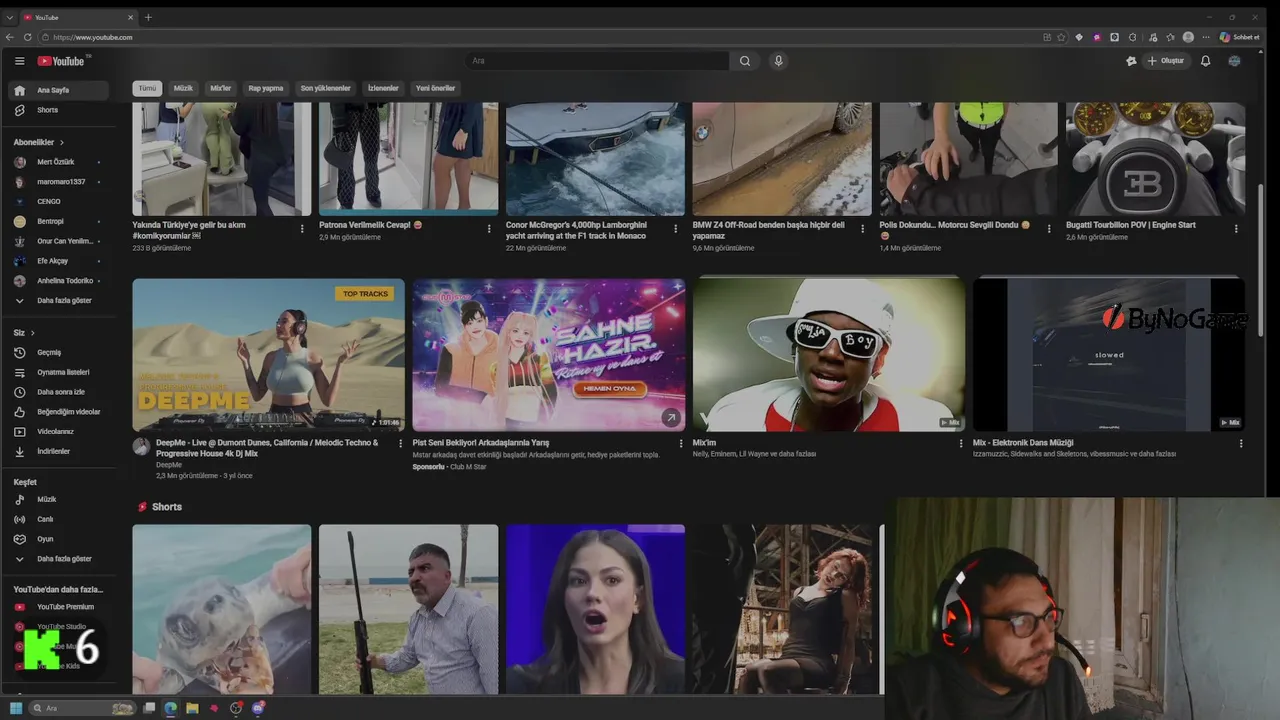Select the Son yüklenenler filter chip
The width and height of the screenshot is (1280, 720).
tap(326, 88)
